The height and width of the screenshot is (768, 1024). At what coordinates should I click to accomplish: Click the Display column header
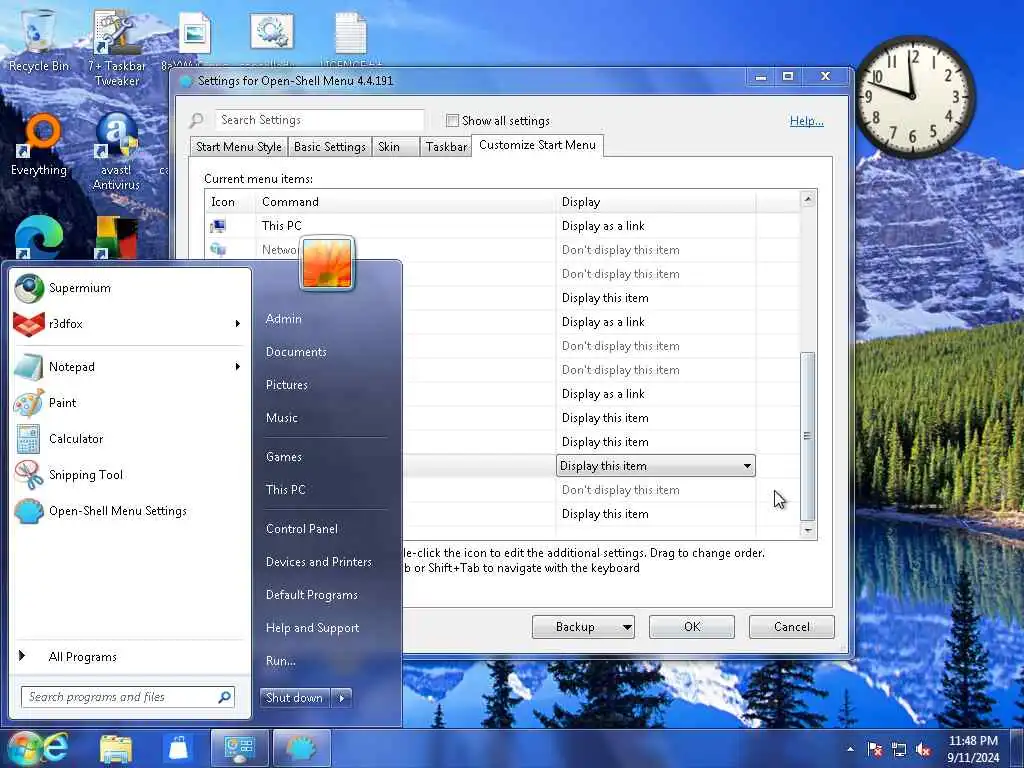[656, 202]
